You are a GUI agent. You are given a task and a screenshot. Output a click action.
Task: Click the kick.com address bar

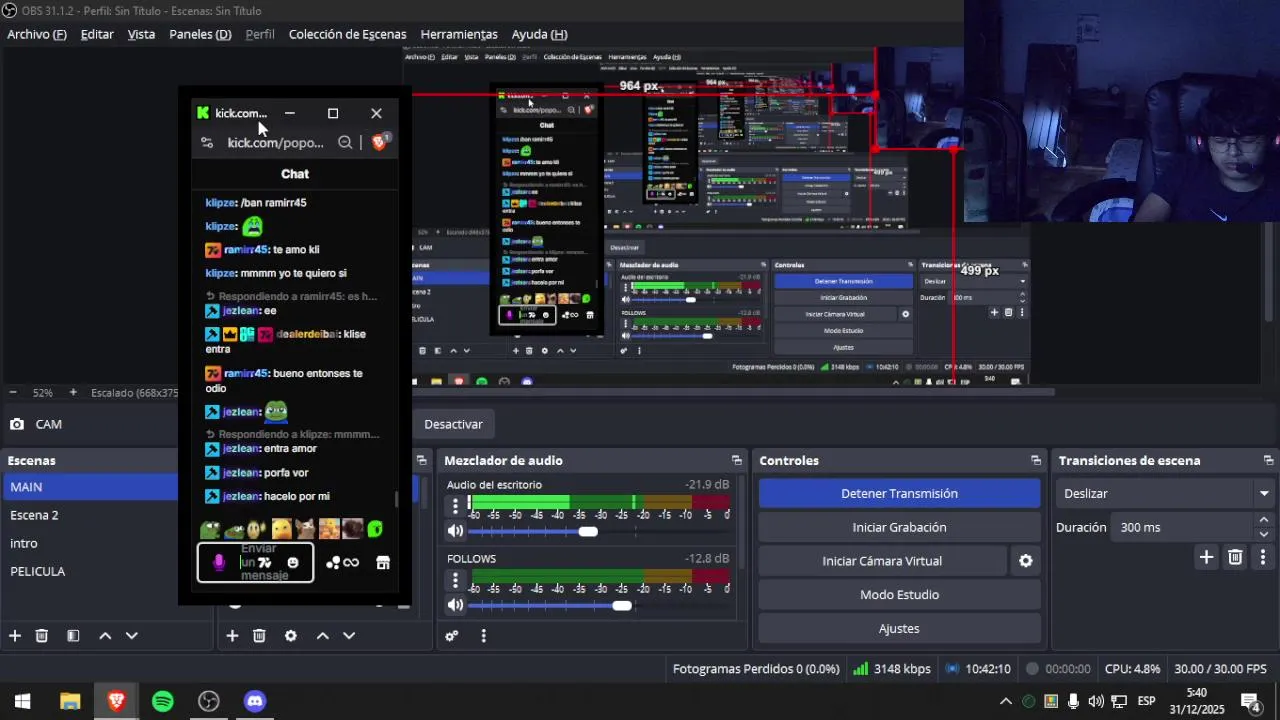(x=276, y=143)
